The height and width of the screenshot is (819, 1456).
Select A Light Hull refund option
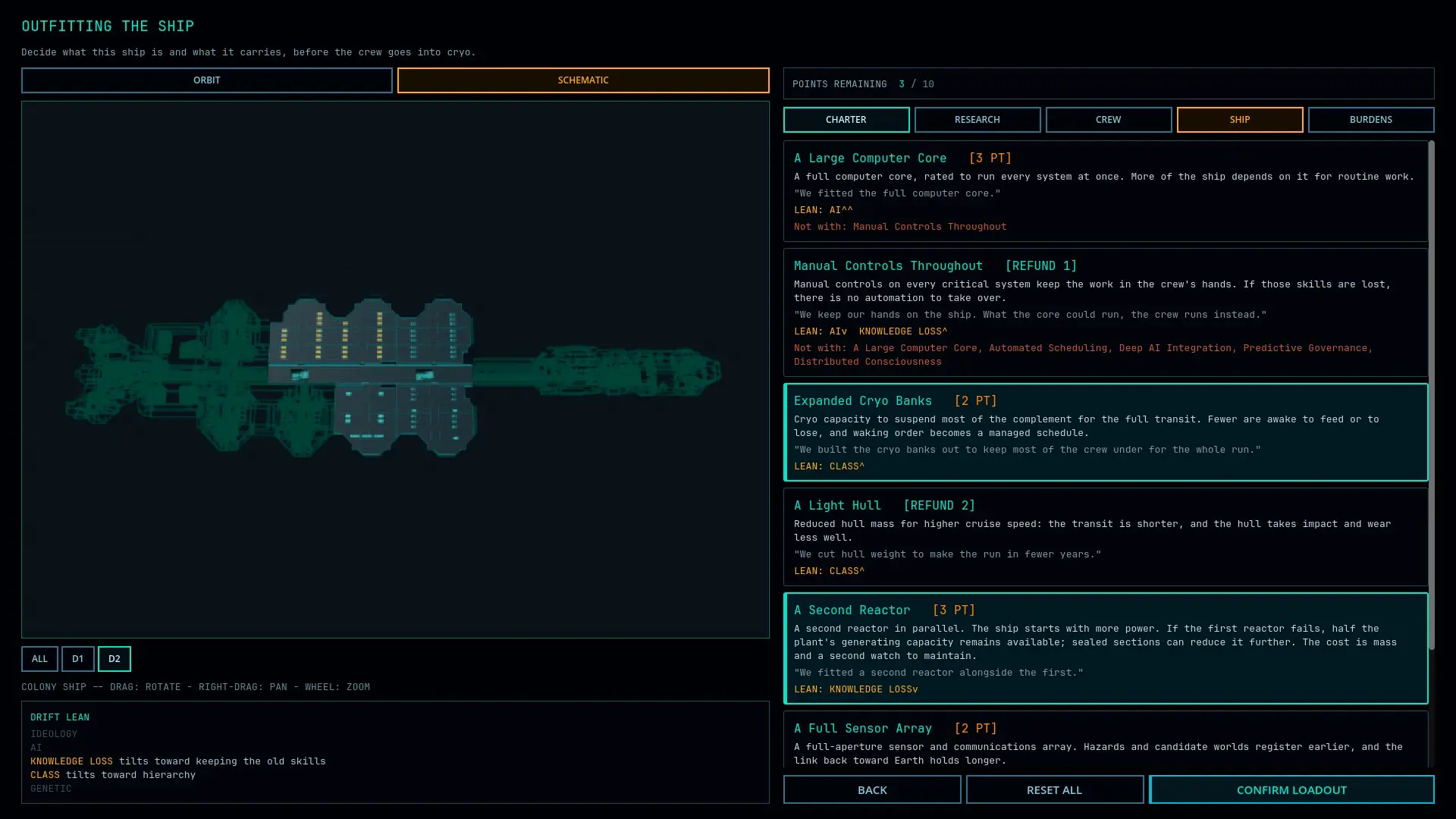point(1106,537)
